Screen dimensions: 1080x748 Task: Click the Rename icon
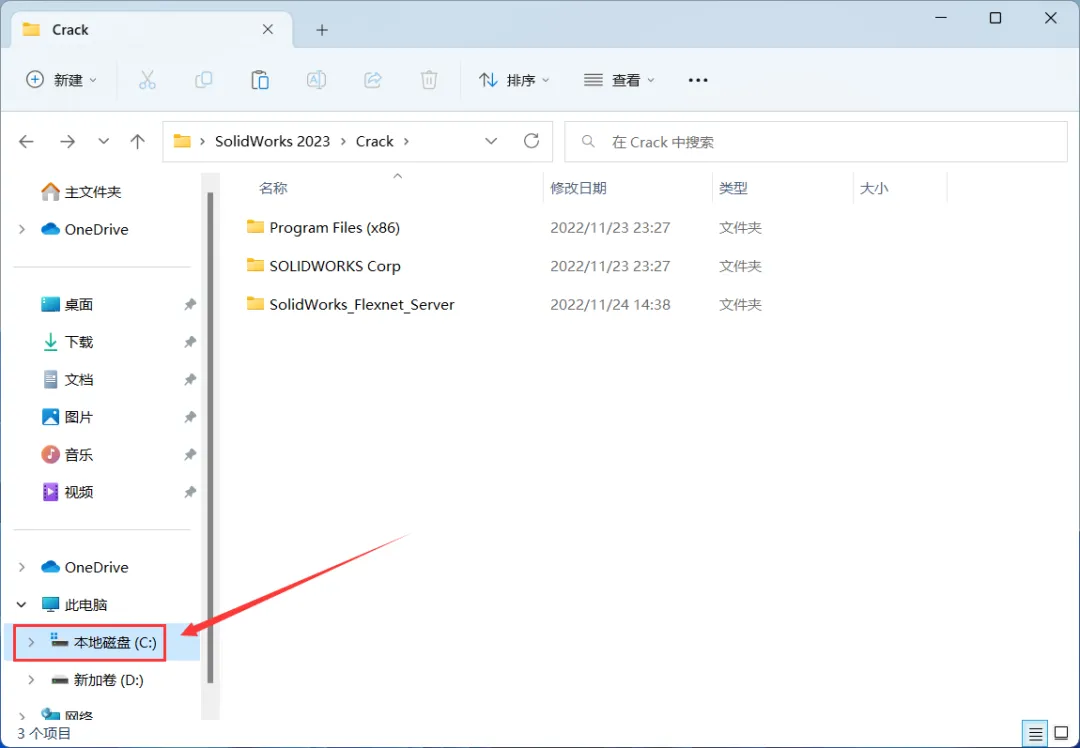pos(316,80)
